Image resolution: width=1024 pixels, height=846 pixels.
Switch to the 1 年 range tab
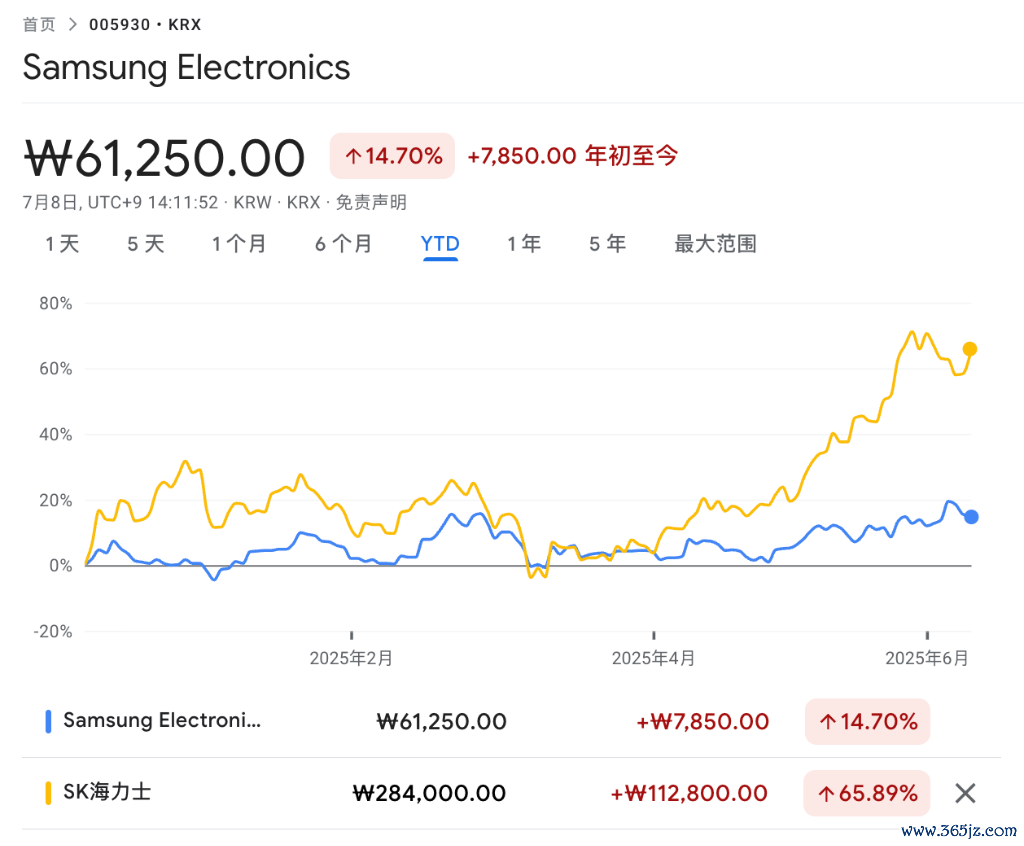point(524,244)
